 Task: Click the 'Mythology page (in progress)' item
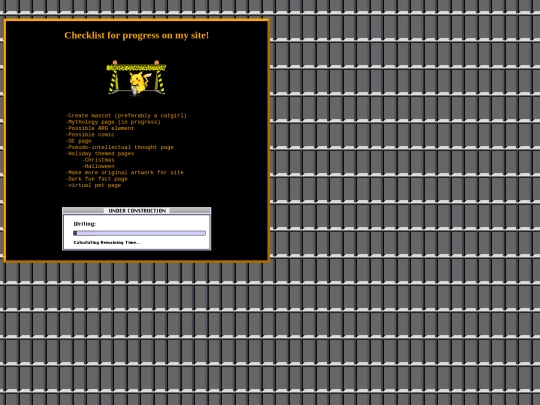[x=113, y=122]
